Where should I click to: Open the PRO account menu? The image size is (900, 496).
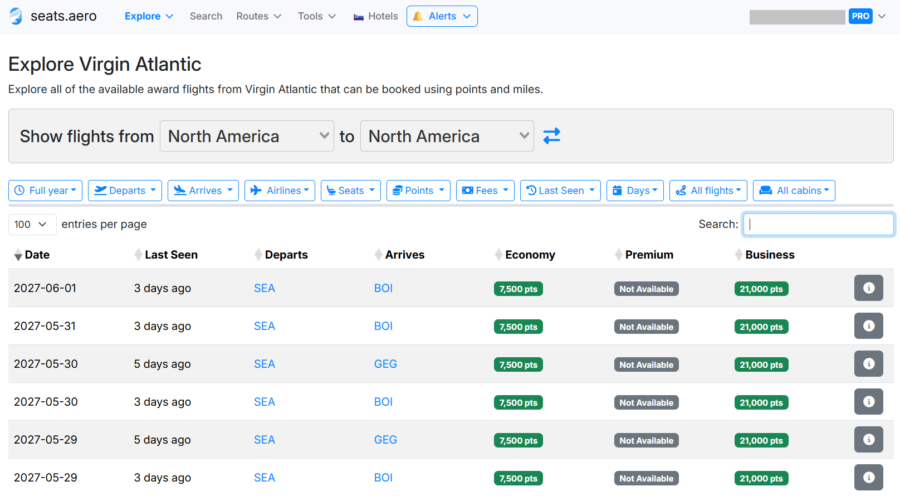[x=867, y=16]
